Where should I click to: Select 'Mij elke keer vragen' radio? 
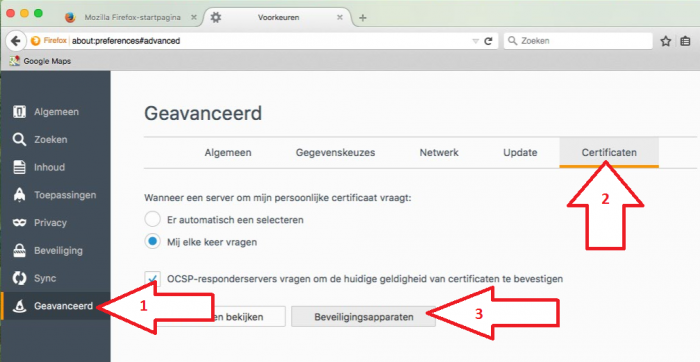pyautogui.click(x=152, y=242)
